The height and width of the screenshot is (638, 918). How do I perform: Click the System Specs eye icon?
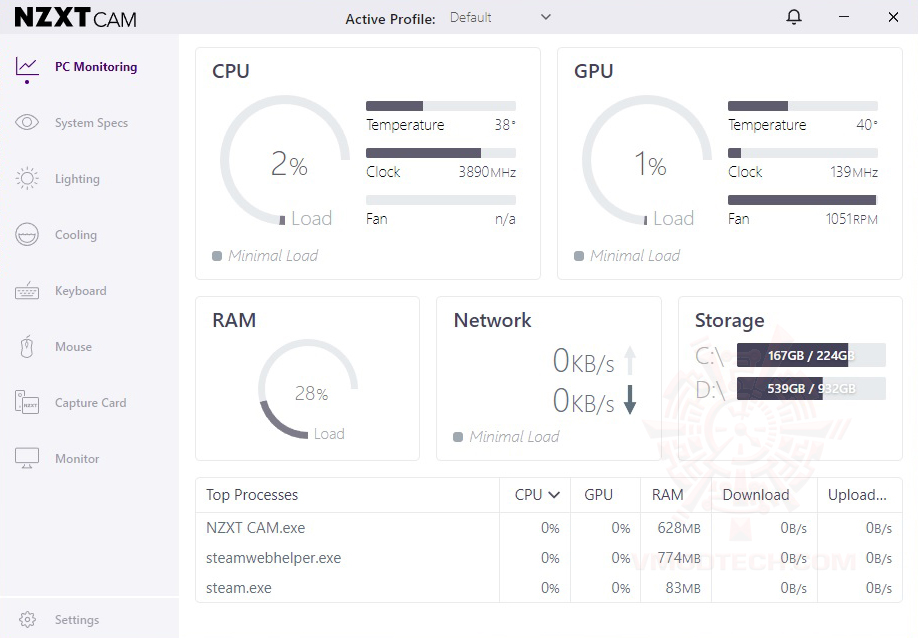coord(27,123)
